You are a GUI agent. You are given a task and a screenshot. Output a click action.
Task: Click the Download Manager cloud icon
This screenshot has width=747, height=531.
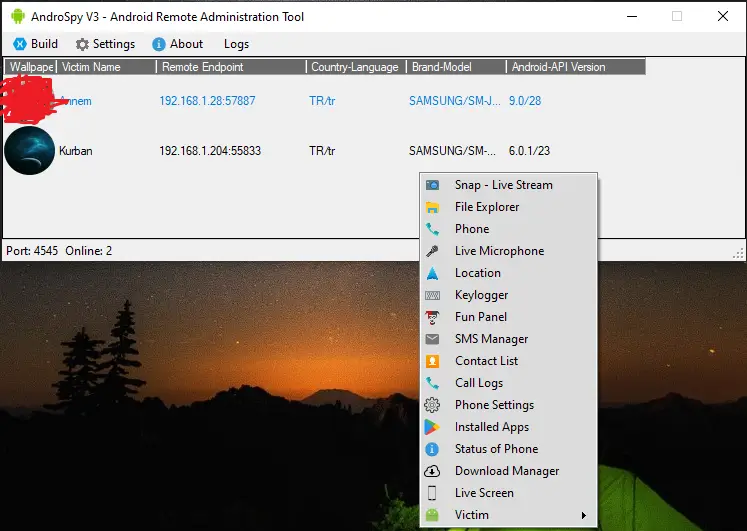pyautogui.click(x=432, y=471)
